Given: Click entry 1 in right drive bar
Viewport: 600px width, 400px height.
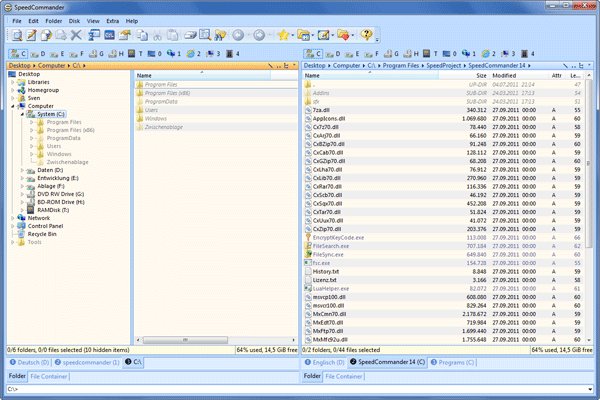Looking at the screenshot, I should click(469, 54).
